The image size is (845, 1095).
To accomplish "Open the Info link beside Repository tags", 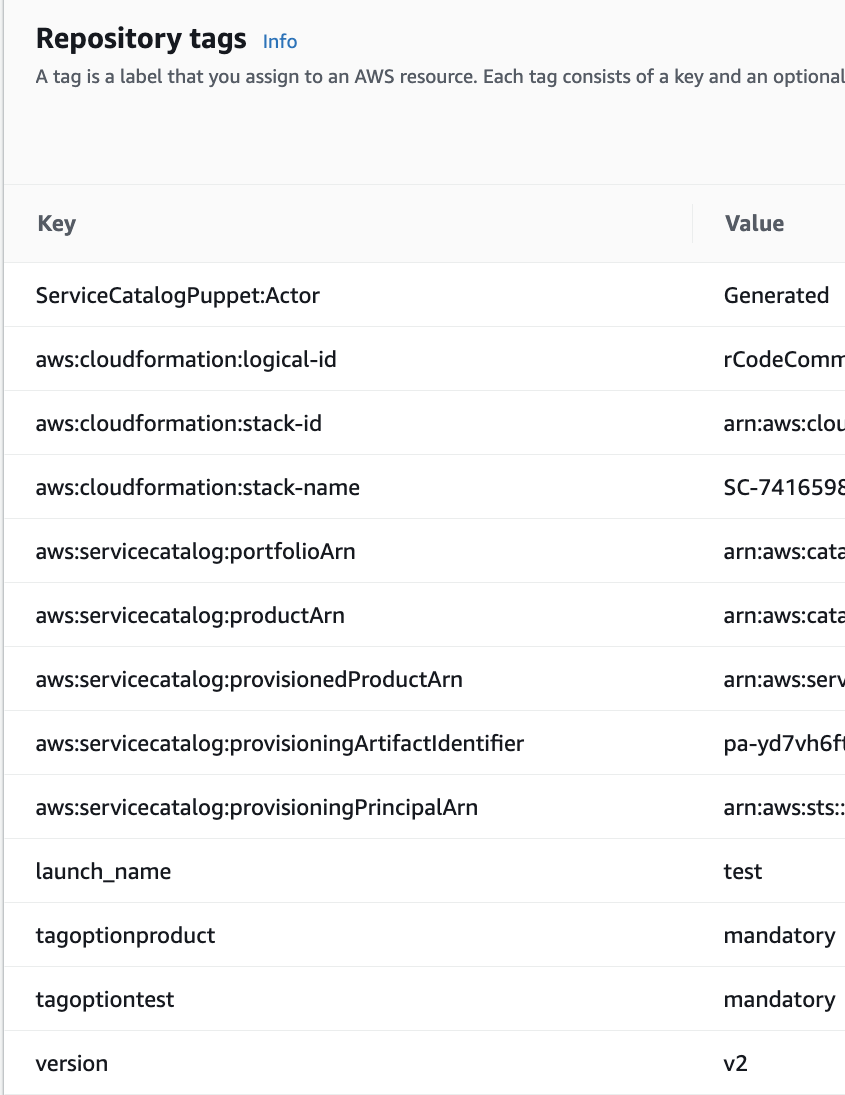I will pos(279,41).
